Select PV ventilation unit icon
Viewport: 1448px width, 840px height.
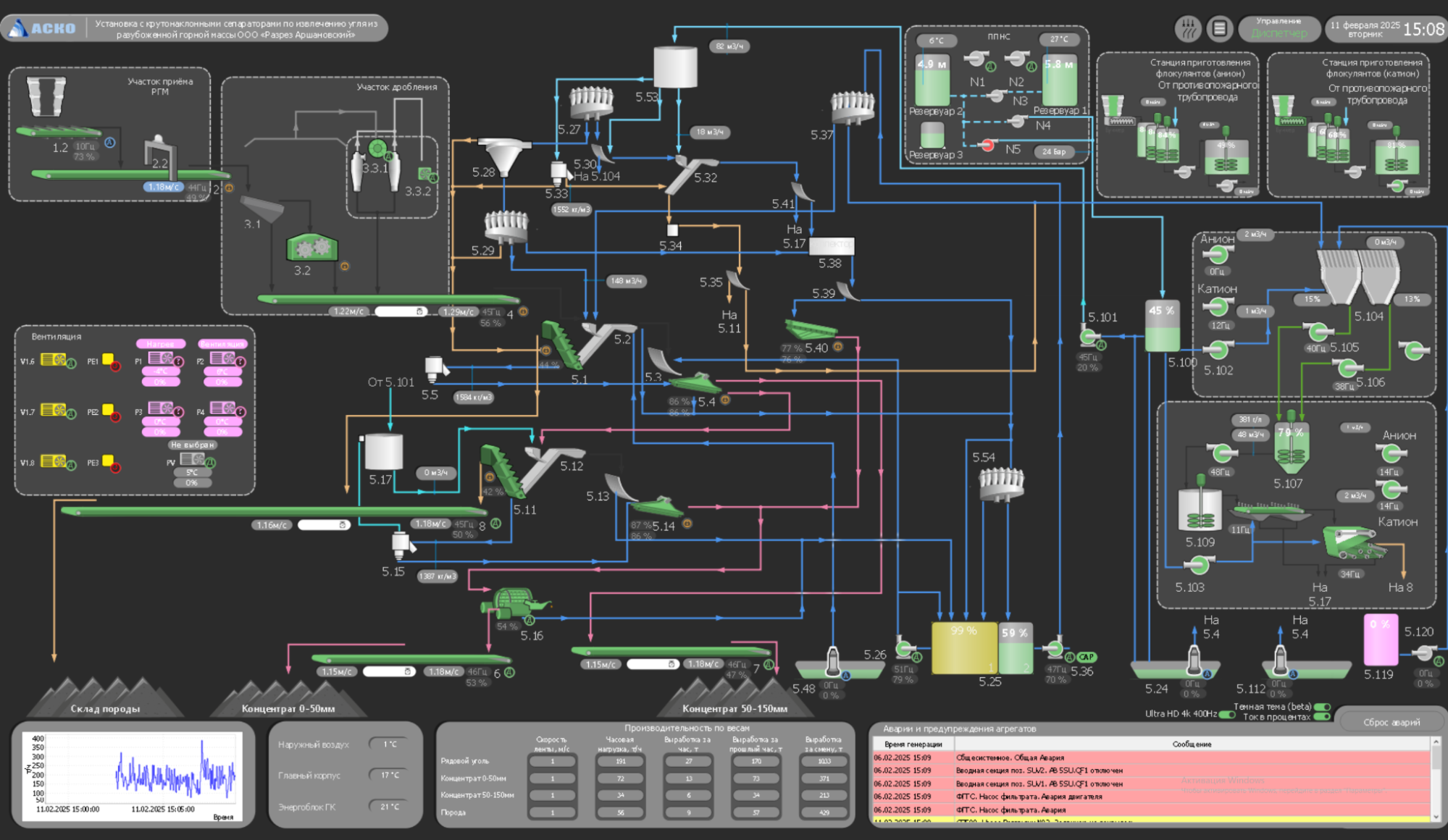coord(192,459)
